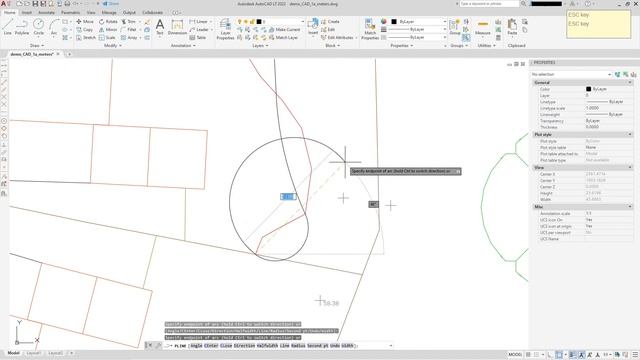Switch to the Model layout tab
This screenshot has height=360, width=640.
(13, 353)
